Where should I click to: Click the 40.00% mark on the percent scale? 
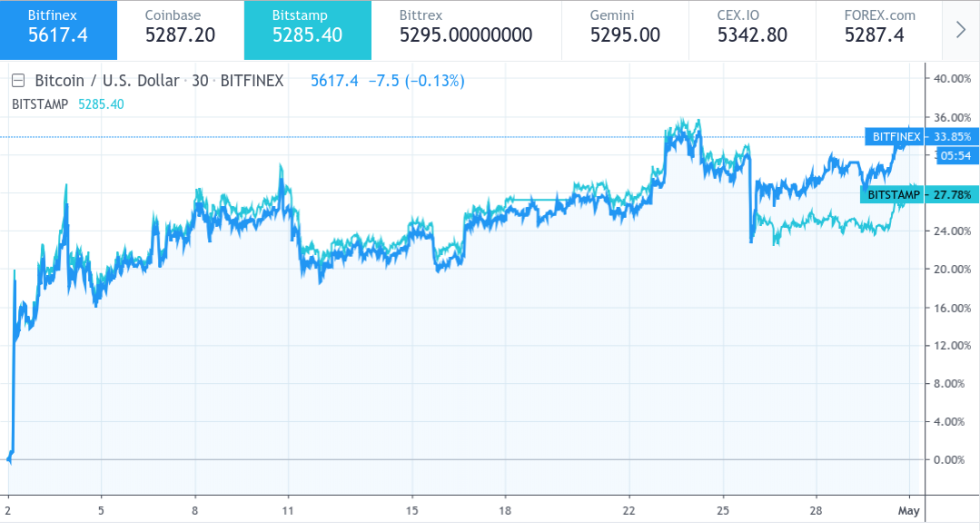(952, 78)
